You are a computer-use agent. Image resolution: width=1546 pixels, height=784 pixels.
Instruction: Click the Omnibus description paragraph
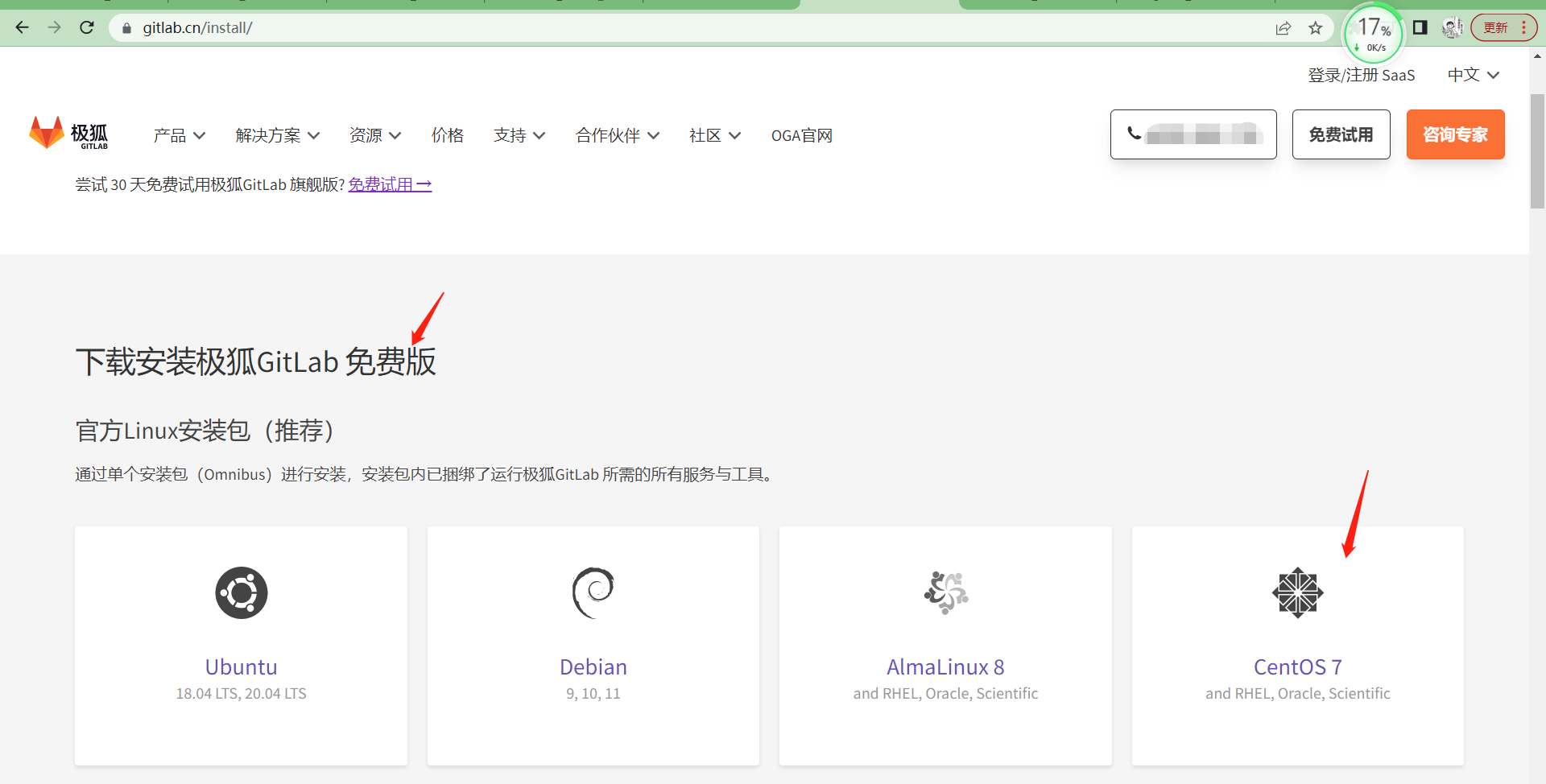425,474
